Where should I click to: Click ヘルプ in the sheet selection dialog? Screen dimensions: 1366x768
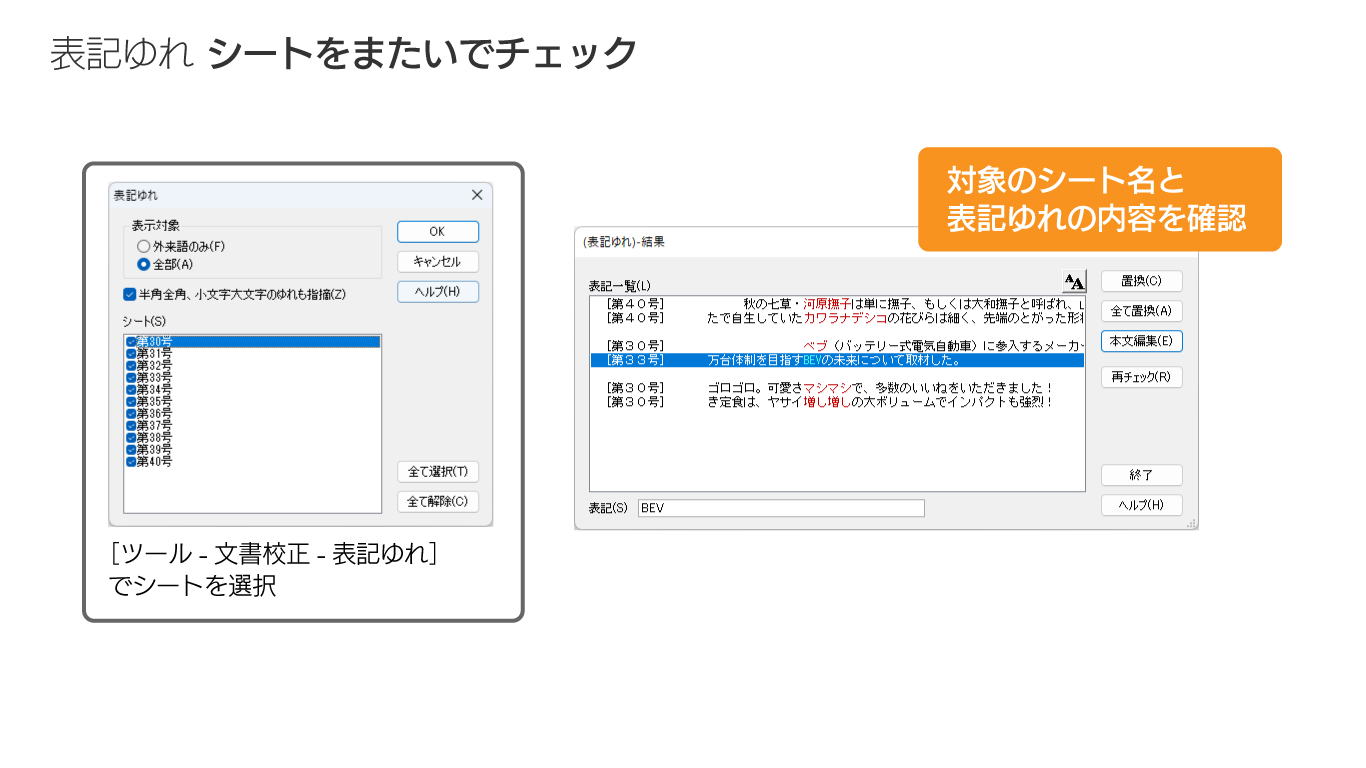point(437,292)
